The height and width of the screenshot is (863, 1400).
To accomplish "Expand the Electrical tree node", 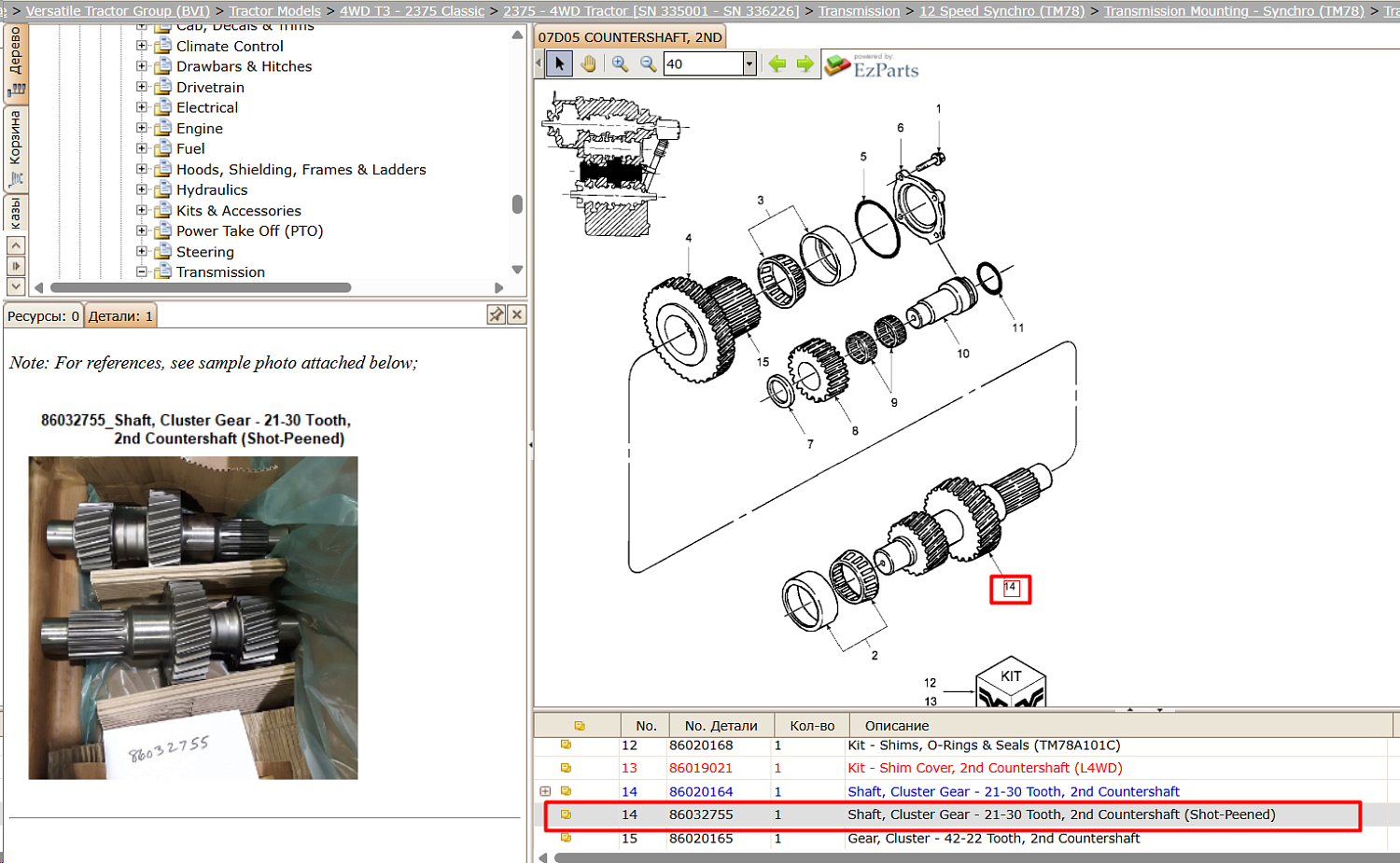I will (x=142, y=107).
